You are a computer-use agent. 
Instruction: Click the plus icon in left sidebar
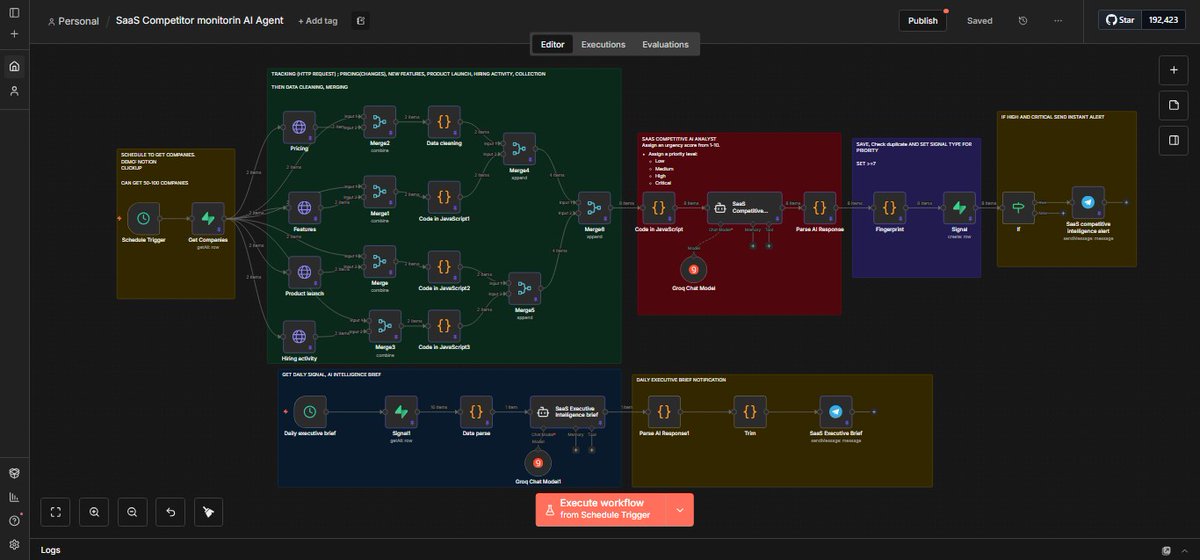pos(14,33)
